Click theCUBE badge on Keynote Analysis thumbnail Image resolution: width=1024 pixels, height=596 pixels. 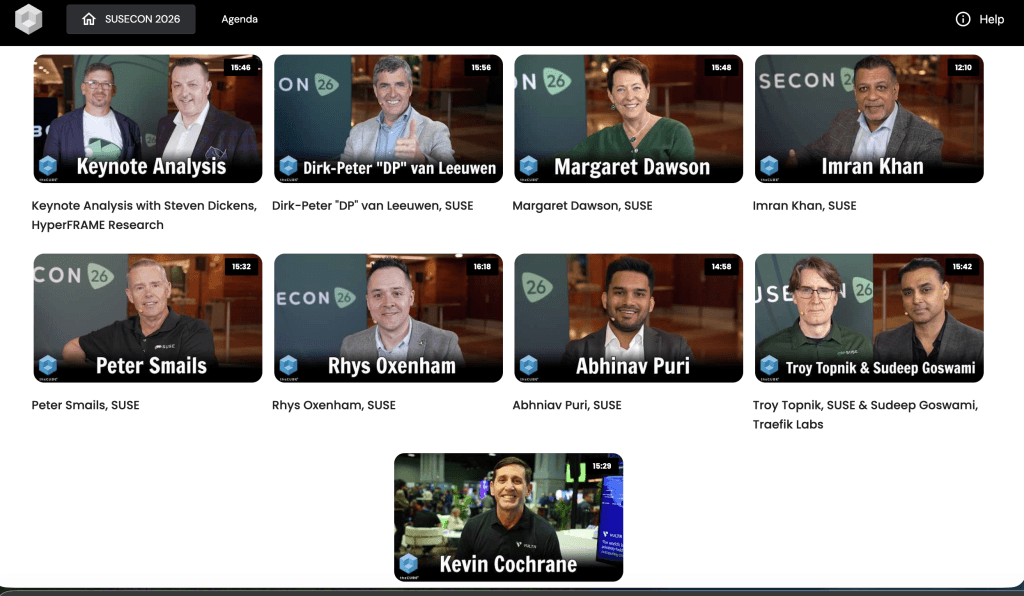pos(48,167)
